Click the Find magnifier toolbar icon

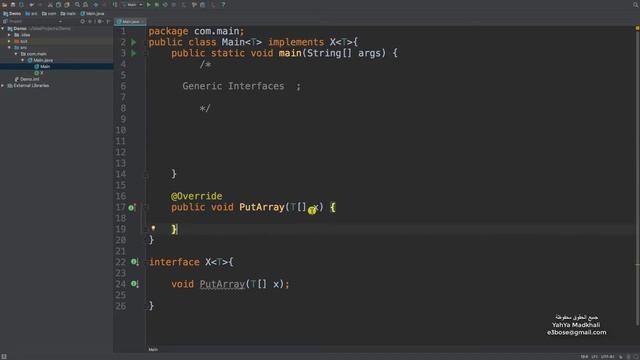tap(77, 5)
